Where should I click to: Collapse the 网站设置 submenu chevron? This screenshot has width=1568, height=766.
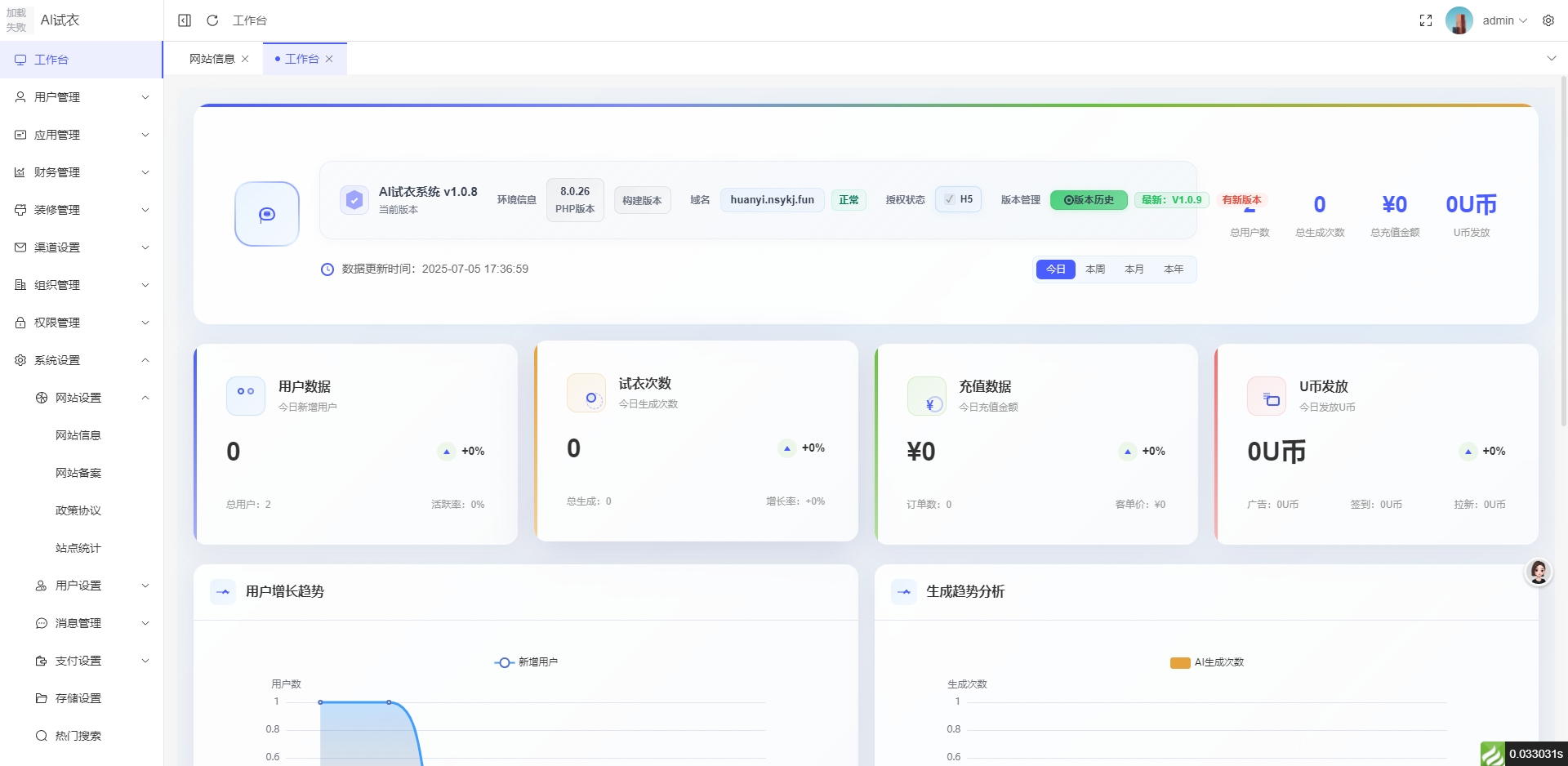[x=145, y=398]
